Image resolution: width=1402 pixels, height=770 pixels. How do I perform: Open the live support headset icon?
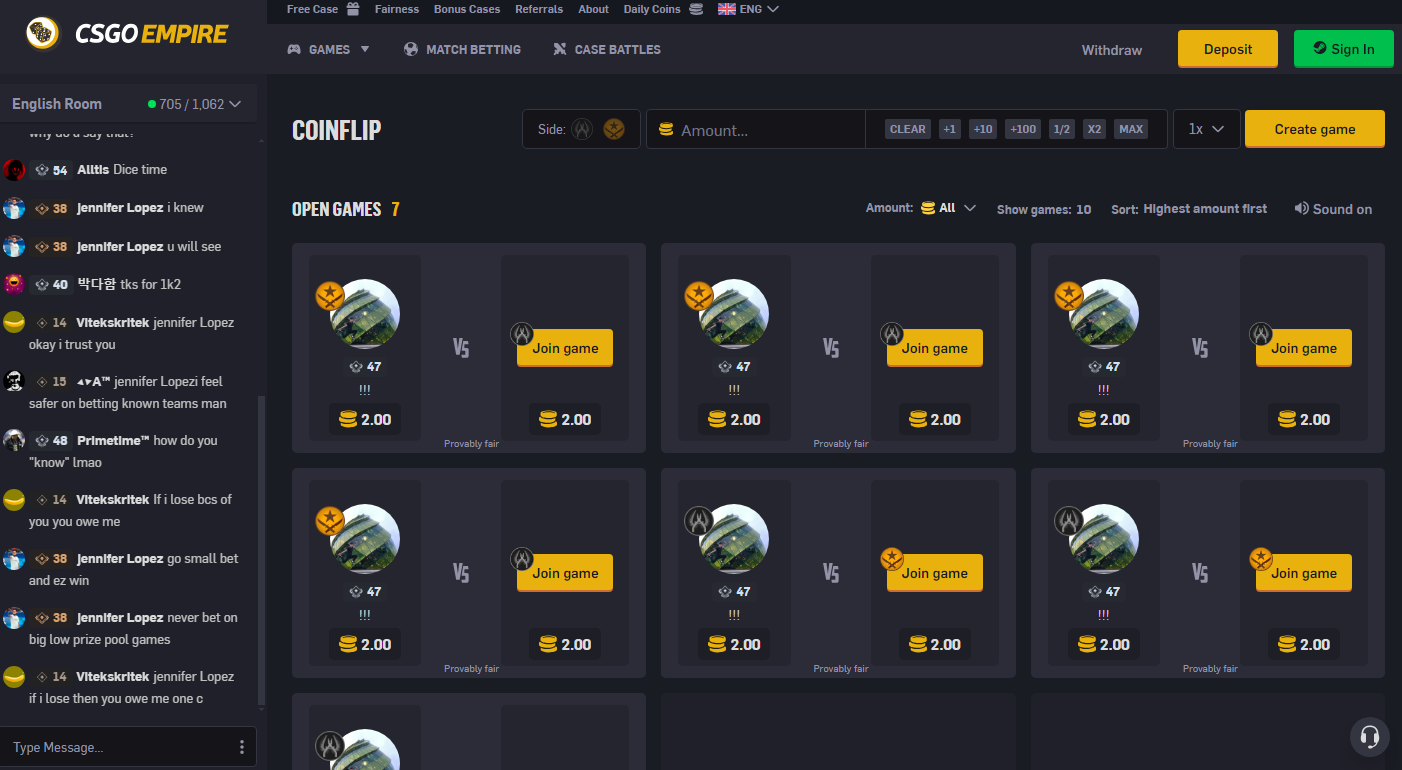(x=1369, y=737)
